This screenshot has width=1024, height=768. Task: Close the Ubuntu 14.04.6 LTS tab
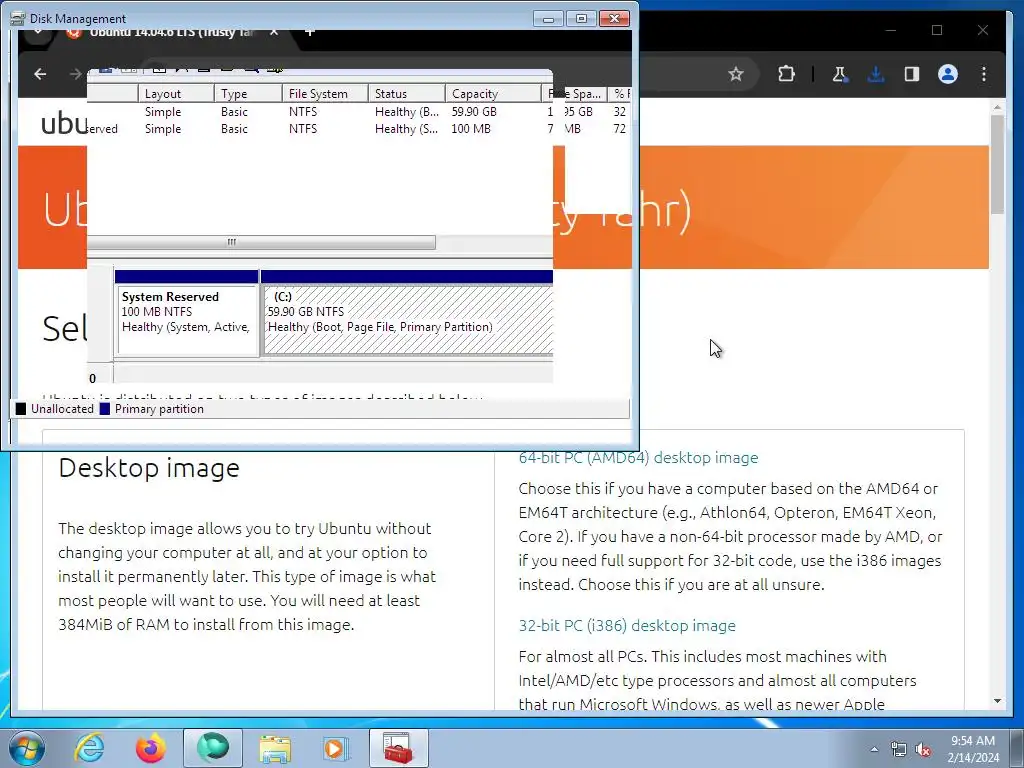(x=274, y=31)
